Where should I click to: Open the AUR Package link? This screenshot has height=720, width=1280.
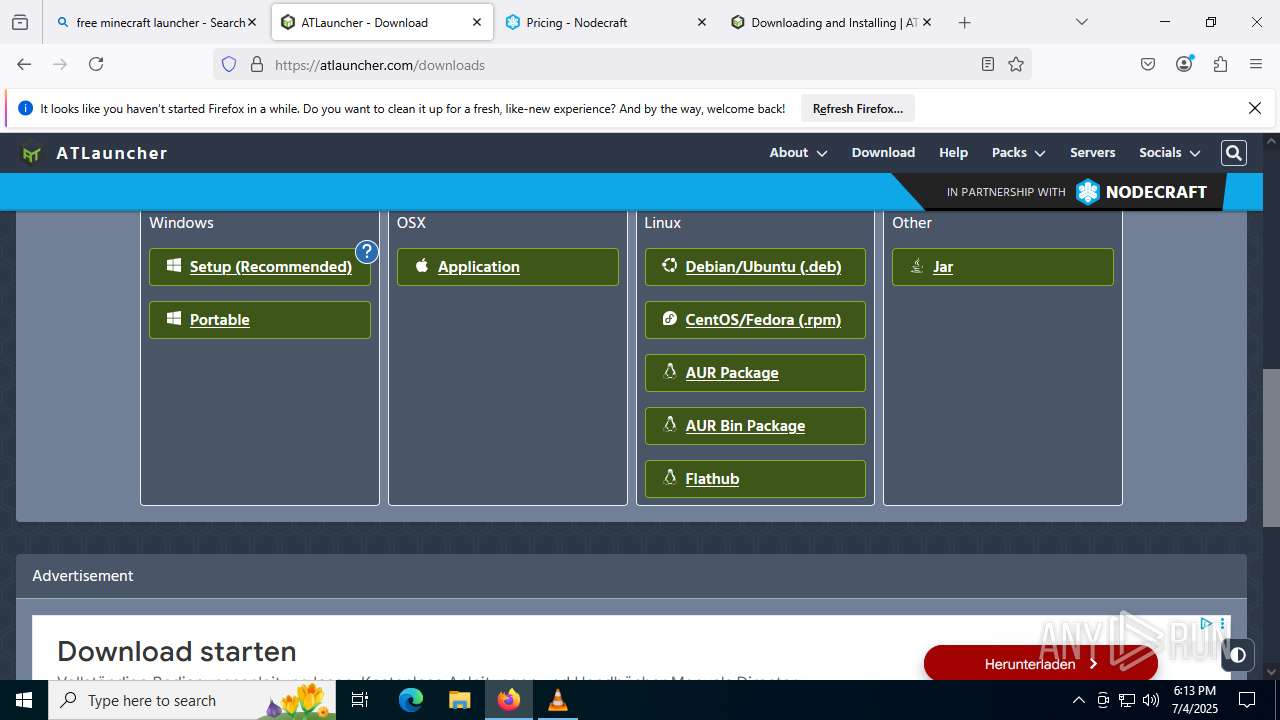click(755, 373)
